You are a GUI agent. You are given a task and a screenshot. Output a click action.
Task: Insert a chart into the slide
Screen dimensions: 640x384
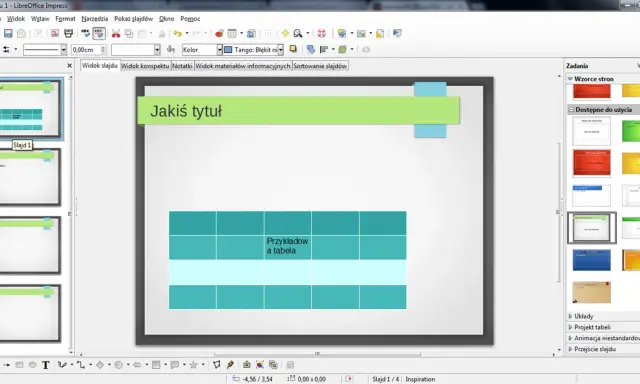[x=219, y=33]
